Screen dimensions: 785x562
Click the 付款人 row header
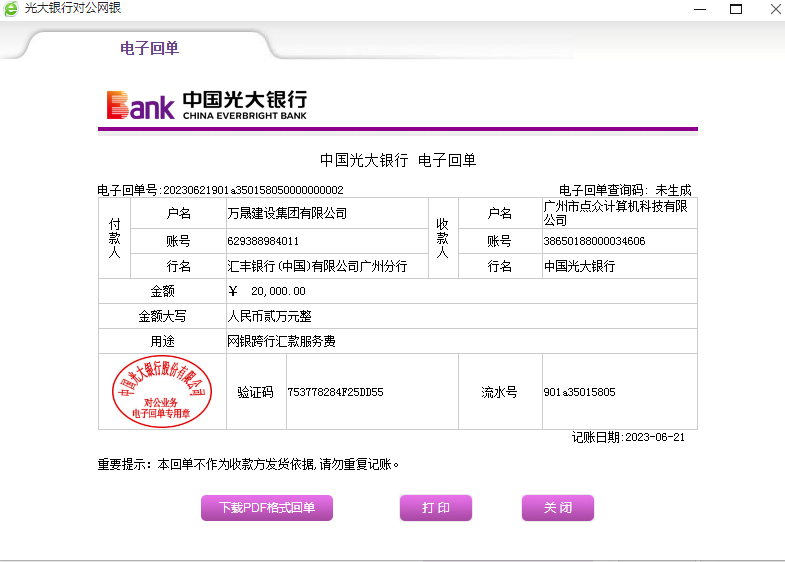(x=115, y=238)
